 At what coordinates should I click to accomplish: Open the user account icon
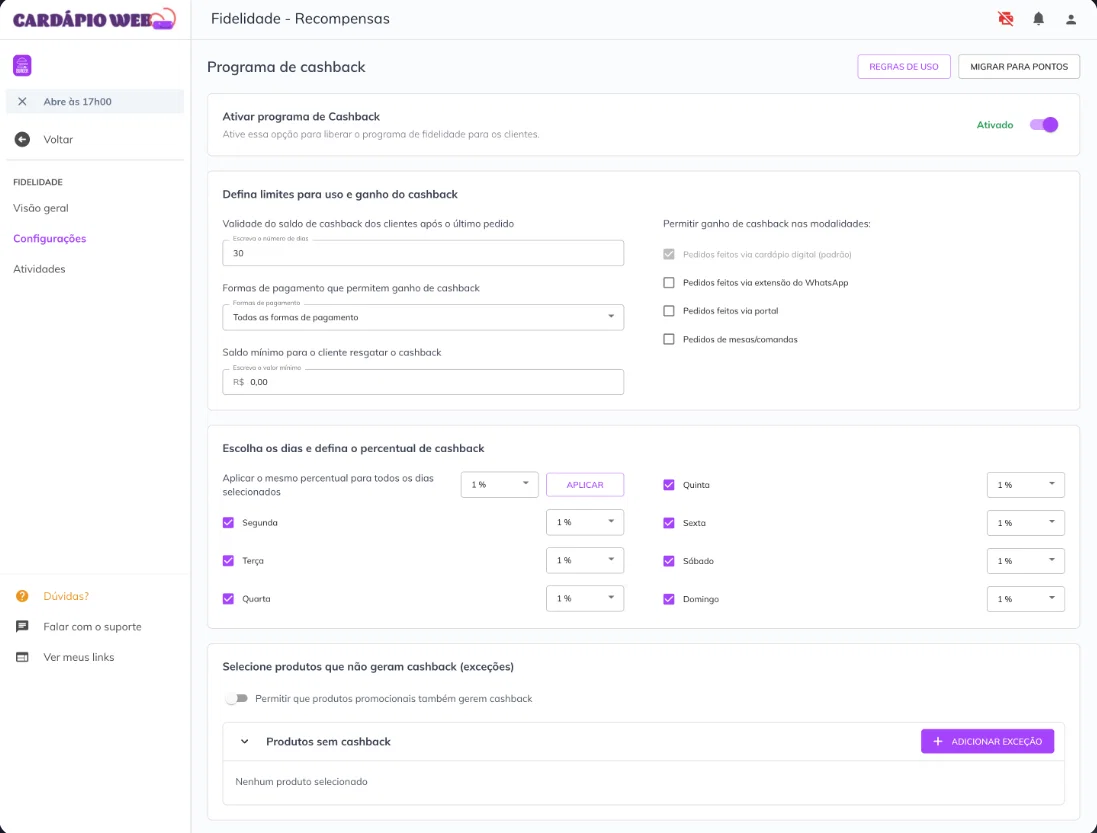(1070, 20)
